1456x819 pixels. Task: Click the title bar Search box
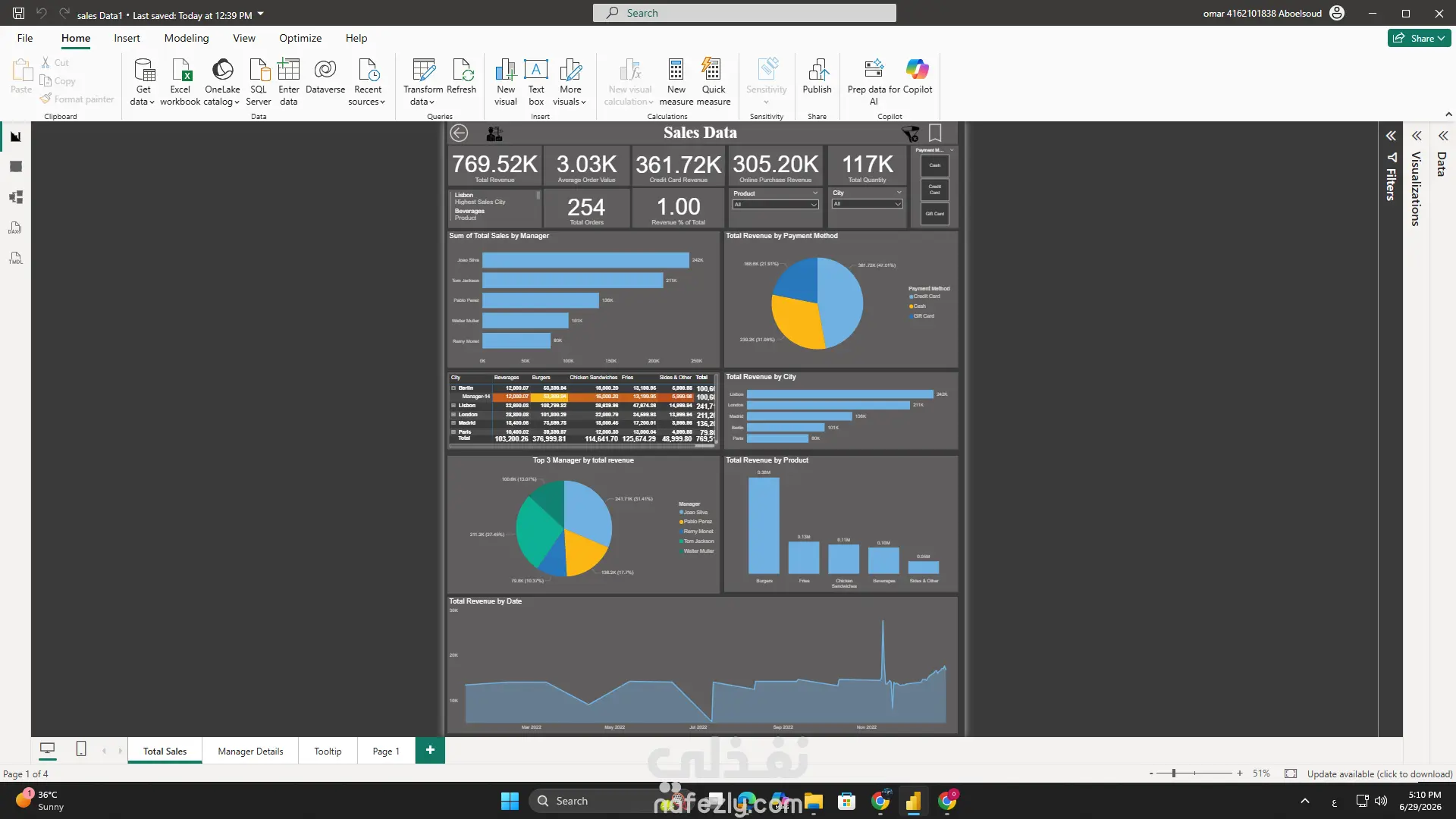744,13
